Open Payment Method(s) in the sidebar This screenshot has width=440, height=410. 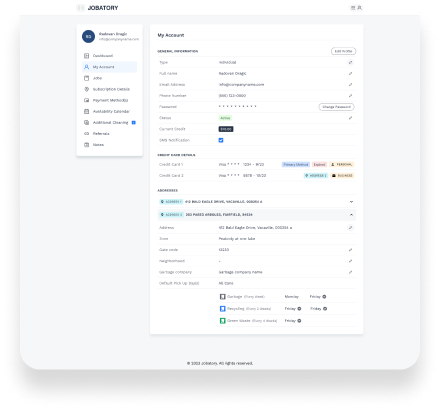[x=109, y=100]
